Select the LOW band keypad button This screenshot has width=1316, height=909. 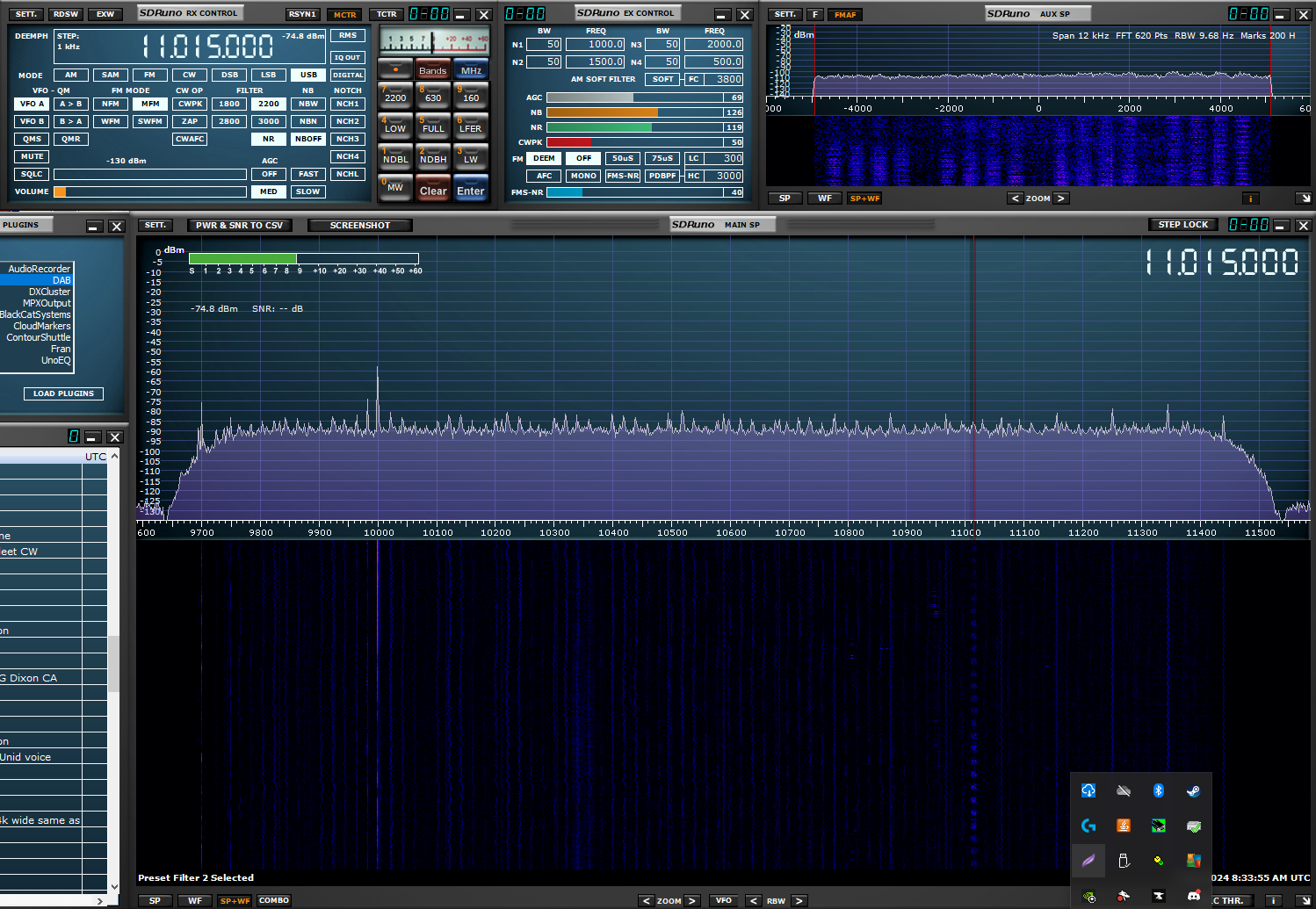click(395, 126)
